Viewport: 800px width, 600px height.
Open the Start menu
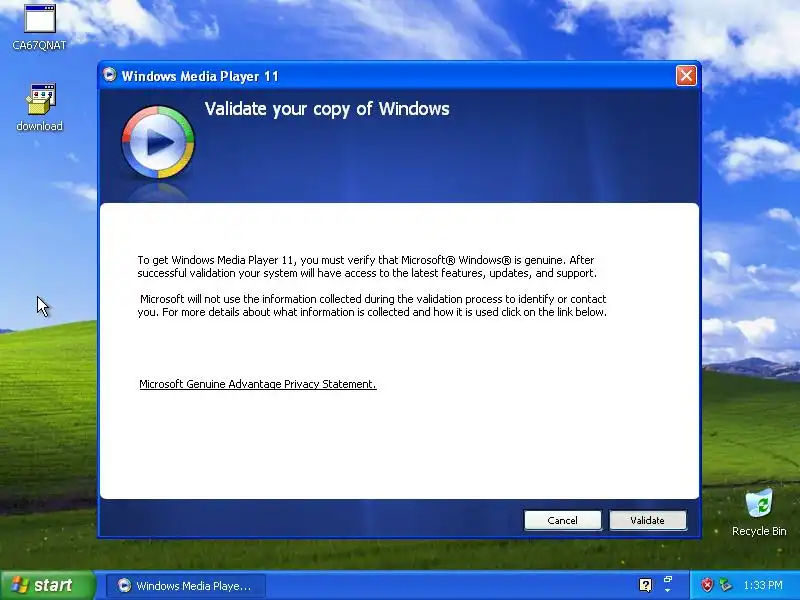point(47,585)
